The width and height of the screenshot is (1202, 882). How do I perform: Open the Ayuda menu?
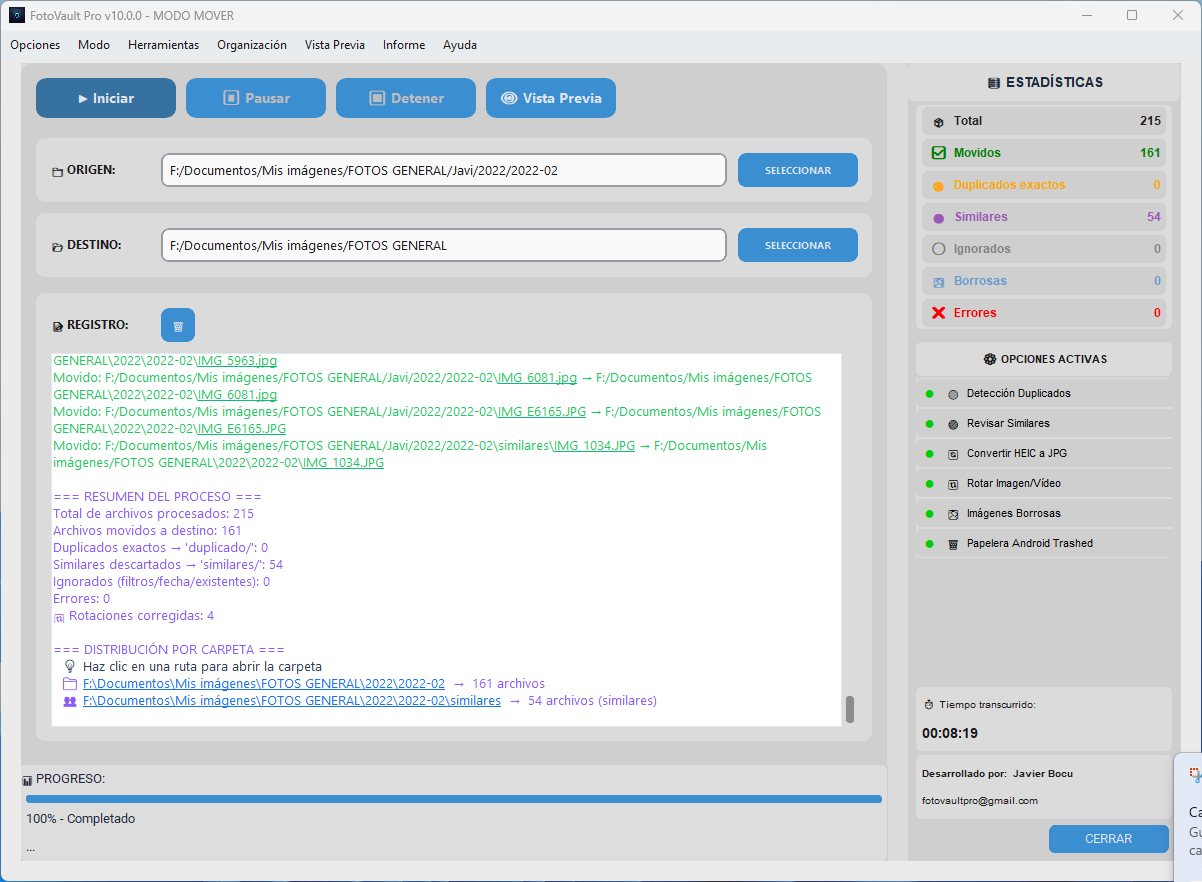click(460, 45)
